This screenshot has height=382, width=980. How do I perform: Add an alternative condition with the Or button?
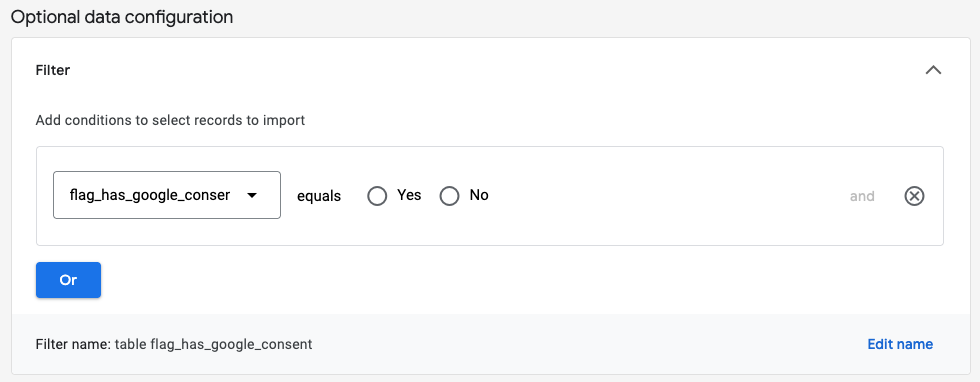coord(68,280)
